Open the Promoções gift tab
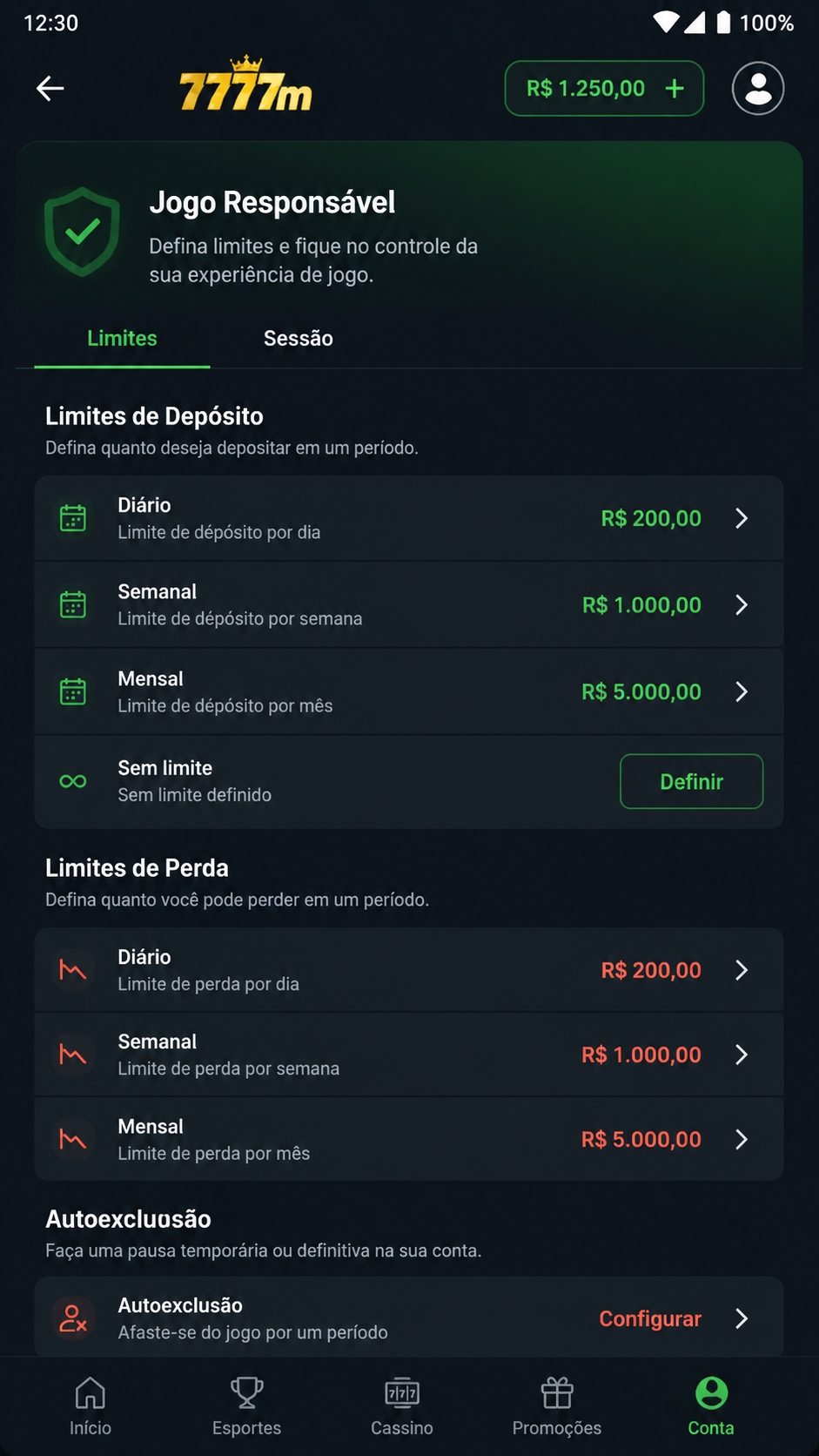Viewport: 819px width, 1456px height. click(557, 1406)
